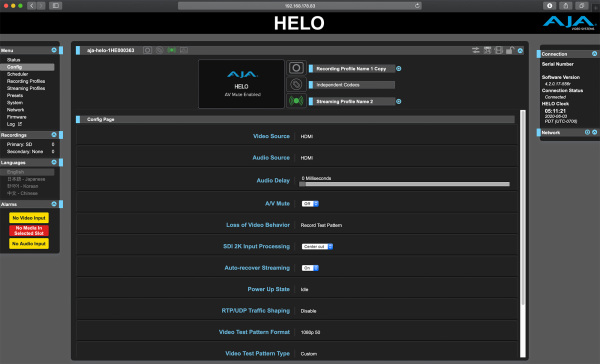Image resolution: width=600 pixels, height=364 pixels.
Task: Click the No Video Input alarm
Action: pyautogui.click(x=29, y=218)
